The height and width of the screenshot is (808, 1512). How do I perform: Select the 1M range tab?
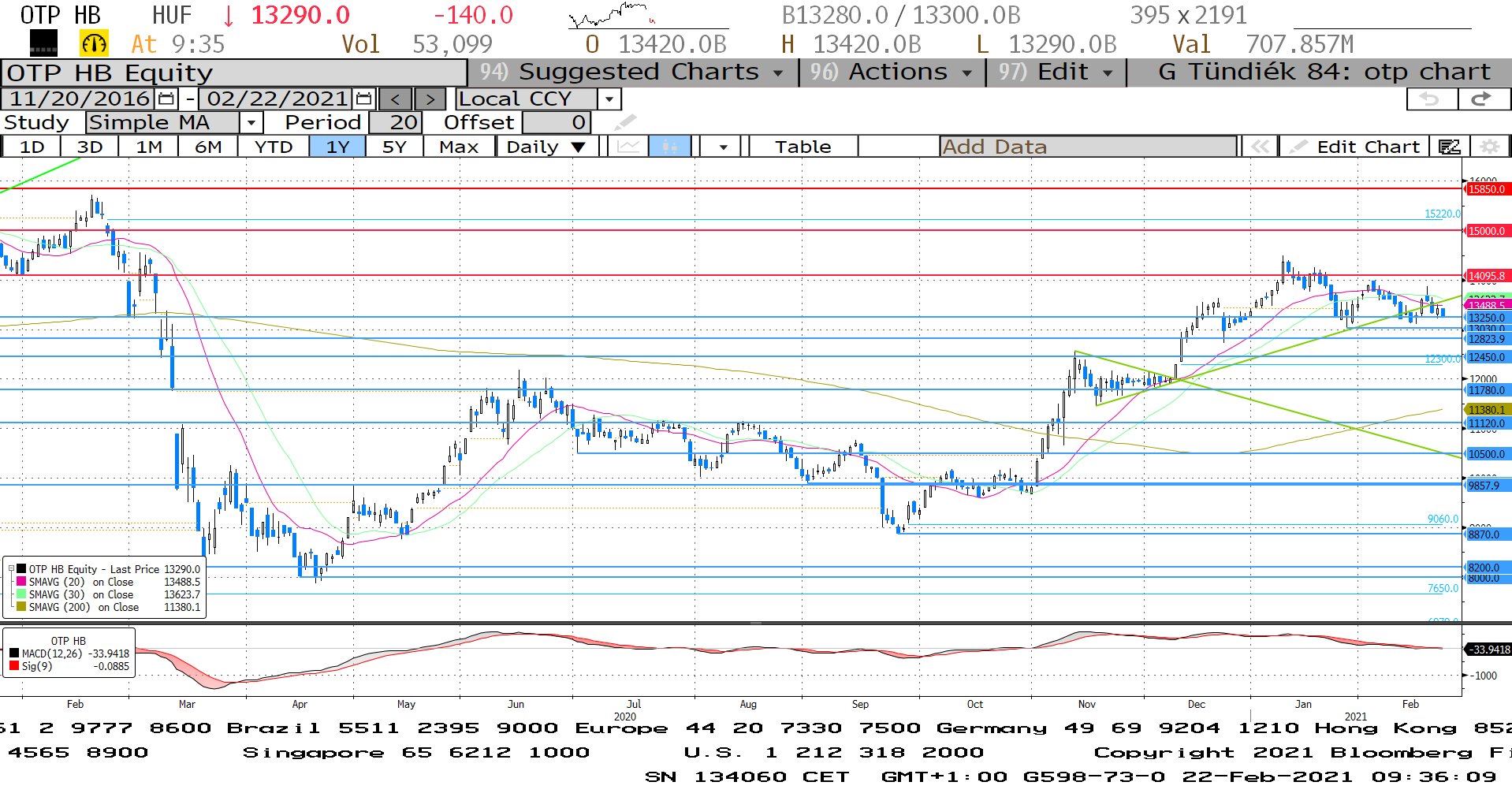coord(149,147)
